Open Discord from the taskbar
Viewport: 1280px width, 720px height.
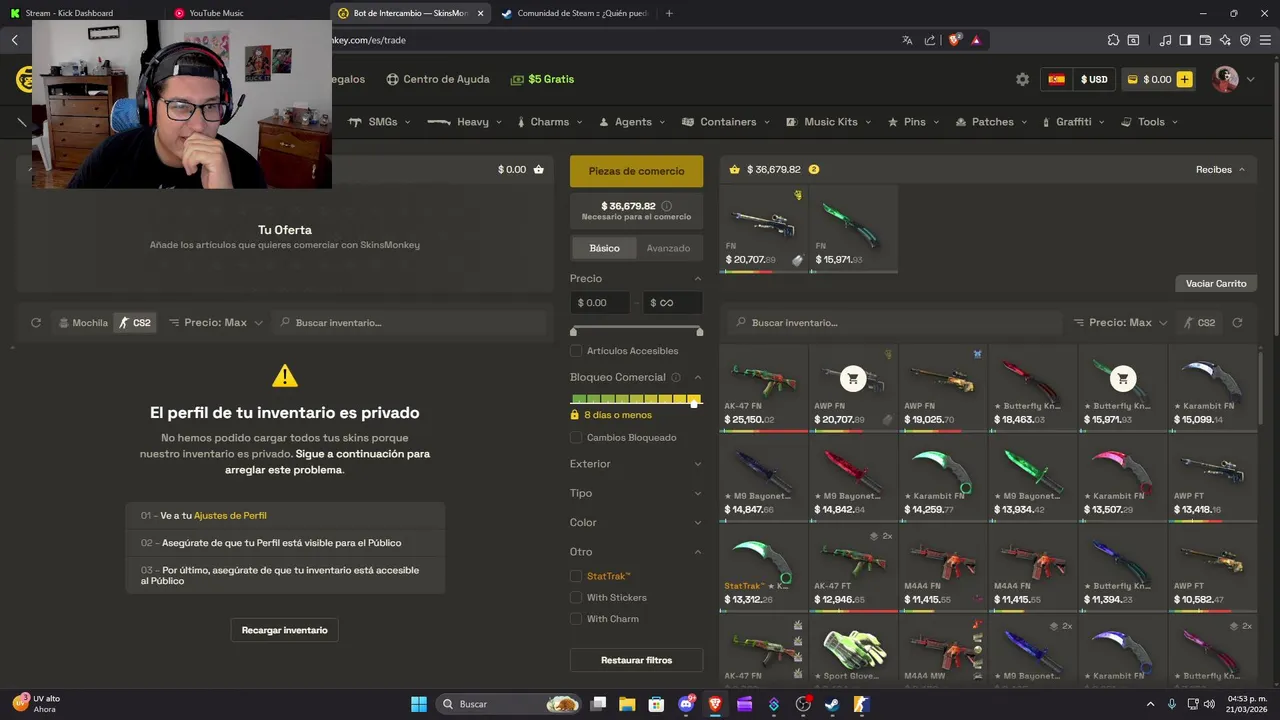(x=686, y=704)
